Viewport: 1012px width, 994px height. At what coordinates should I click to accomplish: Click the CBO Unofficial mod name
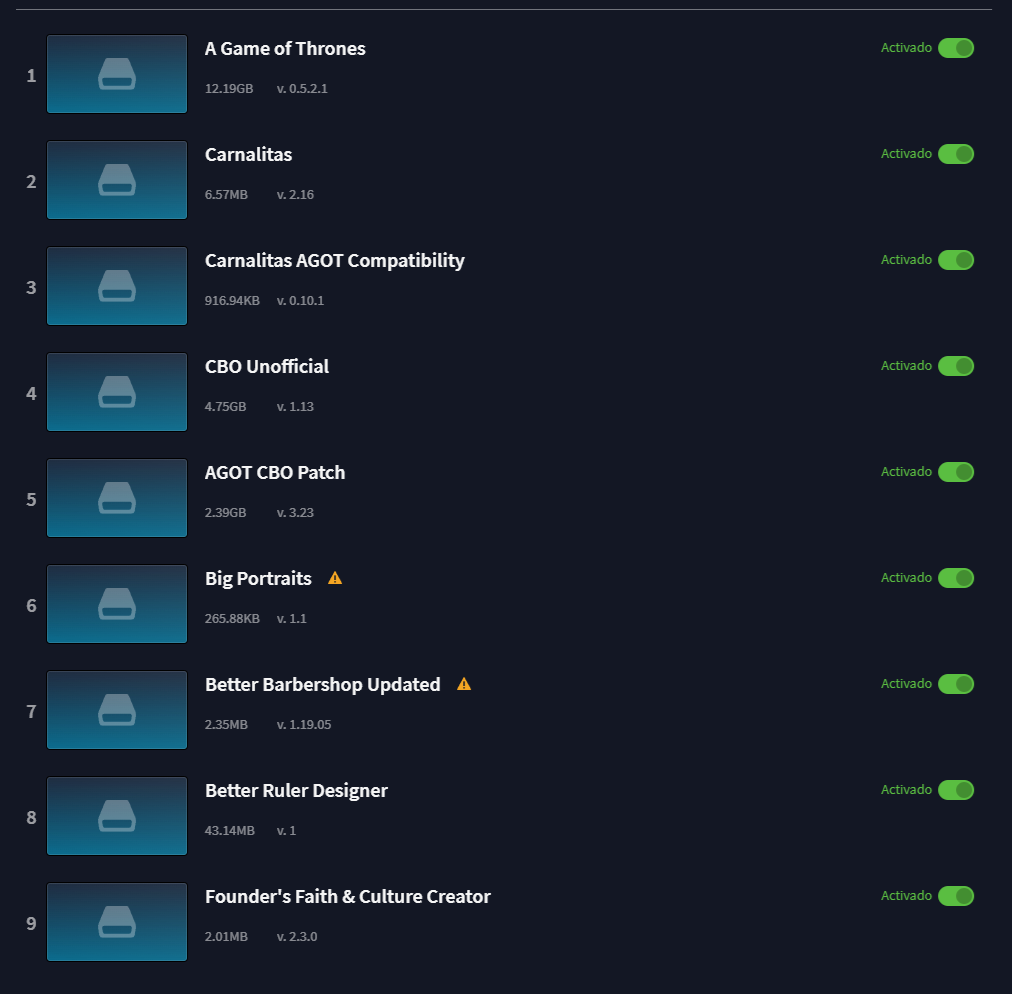(x=267, y=367)
